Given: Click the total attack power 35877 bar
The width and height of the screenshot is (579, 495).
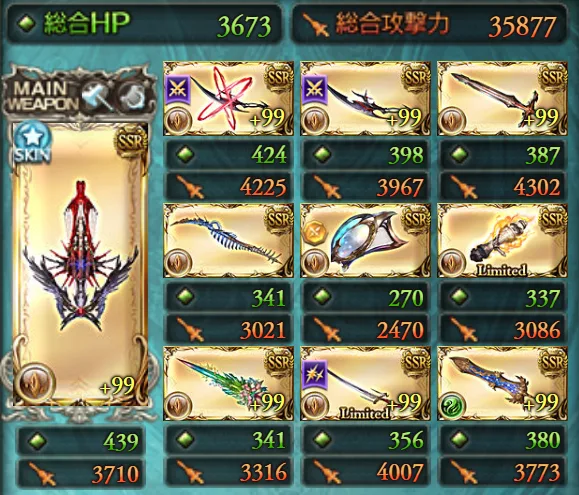Looking at the screenshot, I should tap(429, 25).
